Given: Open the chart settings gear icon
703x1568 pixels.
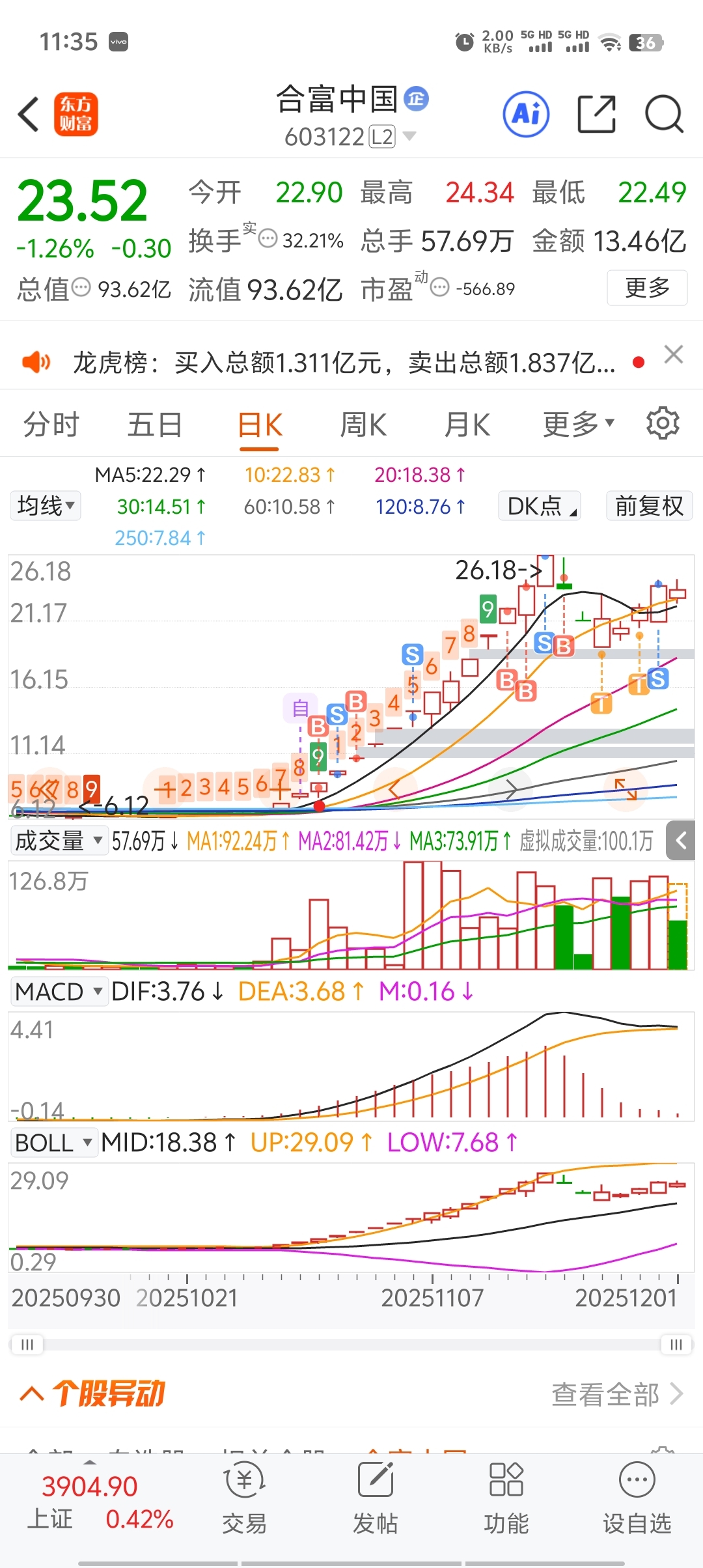Looking at the screenshot, I should 663,423.
